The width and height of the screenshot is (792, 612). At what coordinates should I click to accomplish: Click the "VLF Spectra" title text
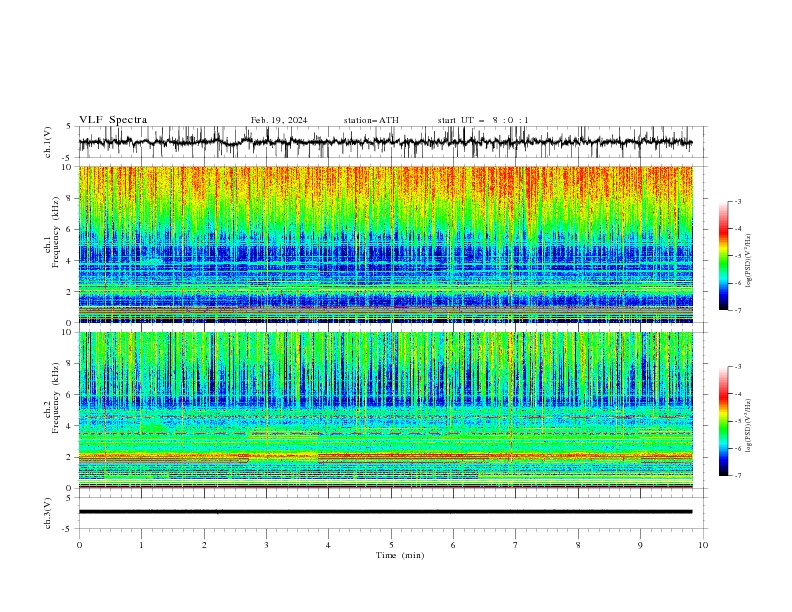point(113,120)
